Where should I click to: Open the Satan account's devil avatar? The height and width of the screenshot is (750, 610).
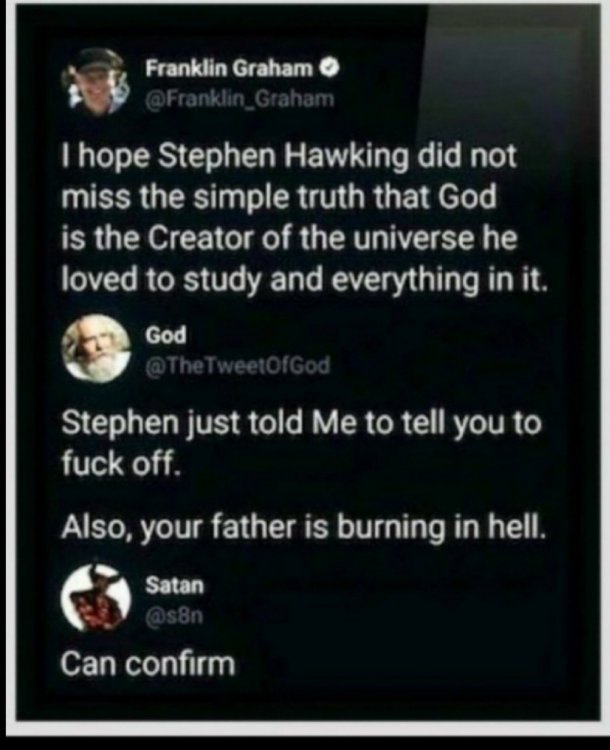pos(96,598)
